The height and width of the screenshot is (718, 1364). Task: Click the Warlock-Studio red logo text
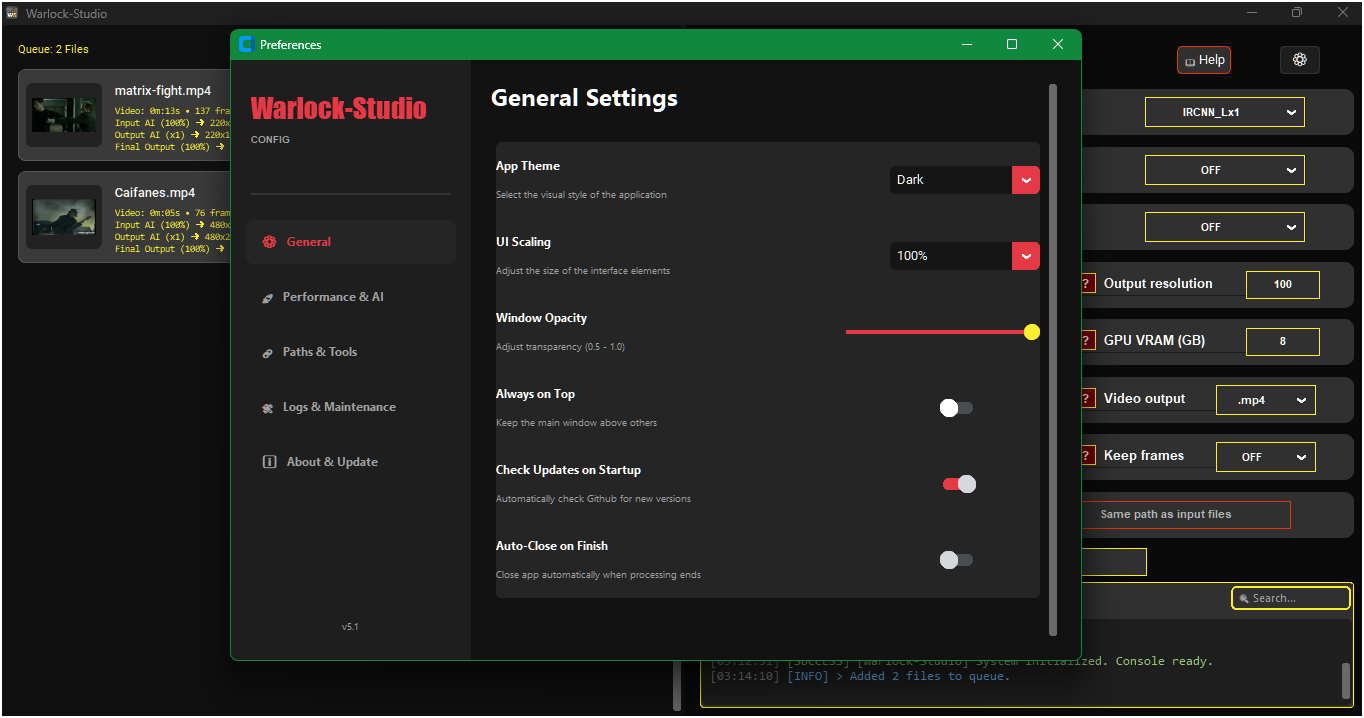pos(338,108)
